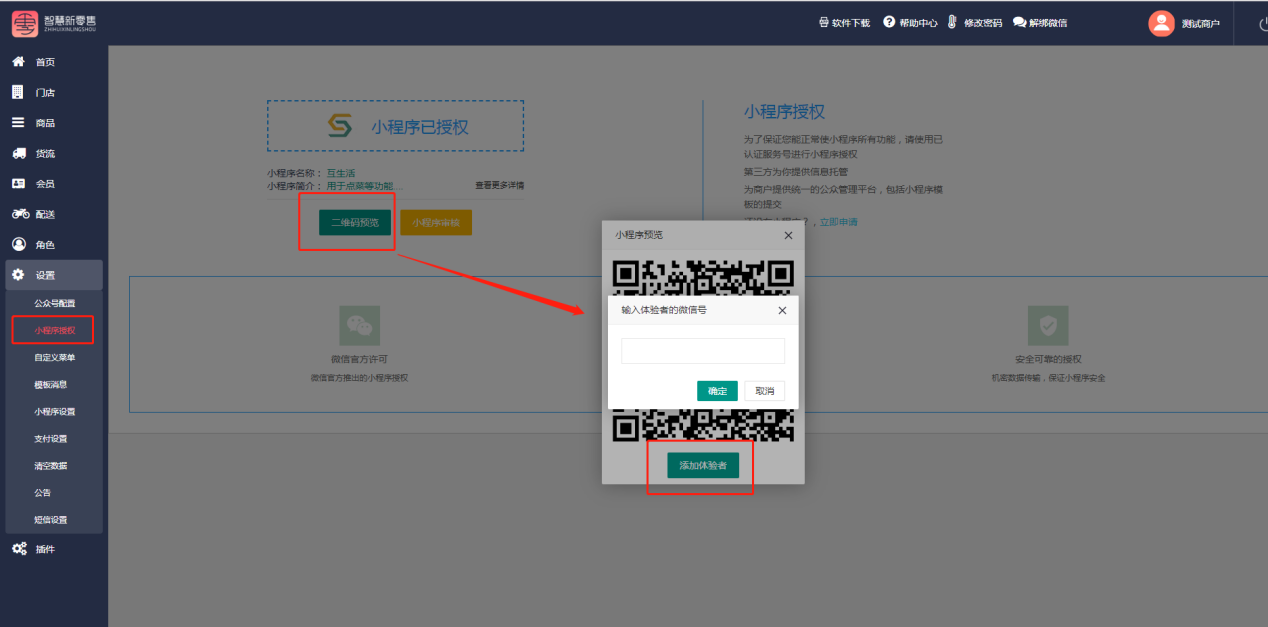Click the unbind WeChat chat icon
Image resolution: width=1268 pixels, height=627 pixels.
[x=1019, y=22]
